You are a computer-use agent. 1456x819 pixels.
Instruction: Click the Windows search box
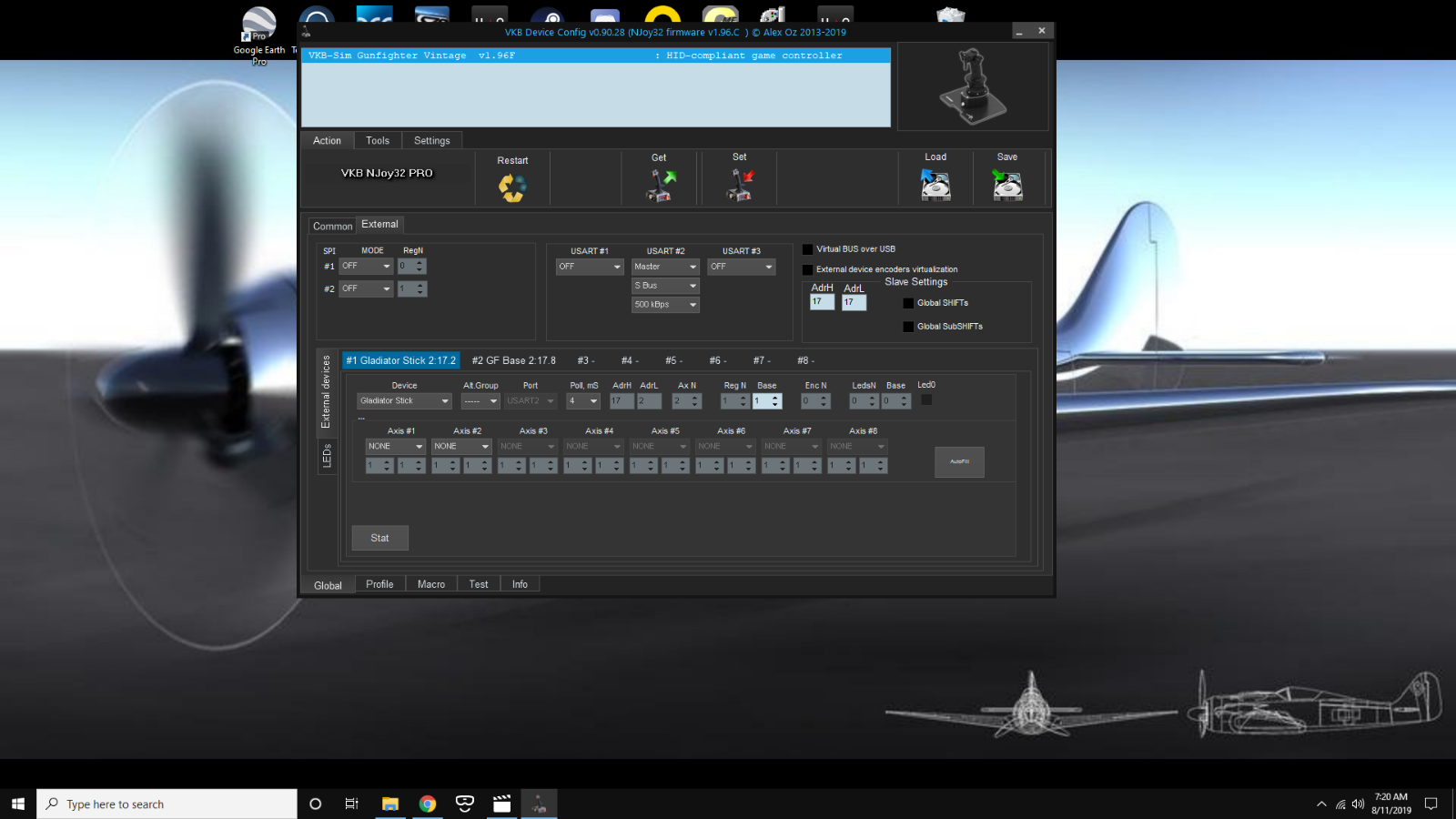(167, 804)
